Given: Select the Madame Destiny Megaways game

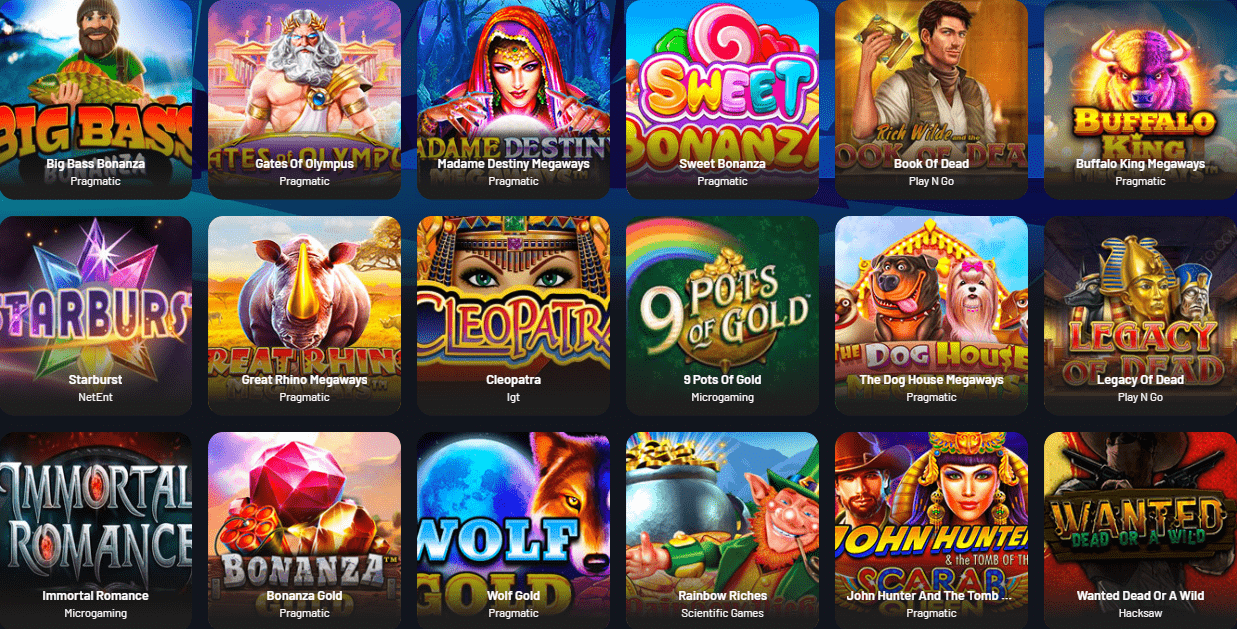Looking at the screenshot, I should coord(513,99).
